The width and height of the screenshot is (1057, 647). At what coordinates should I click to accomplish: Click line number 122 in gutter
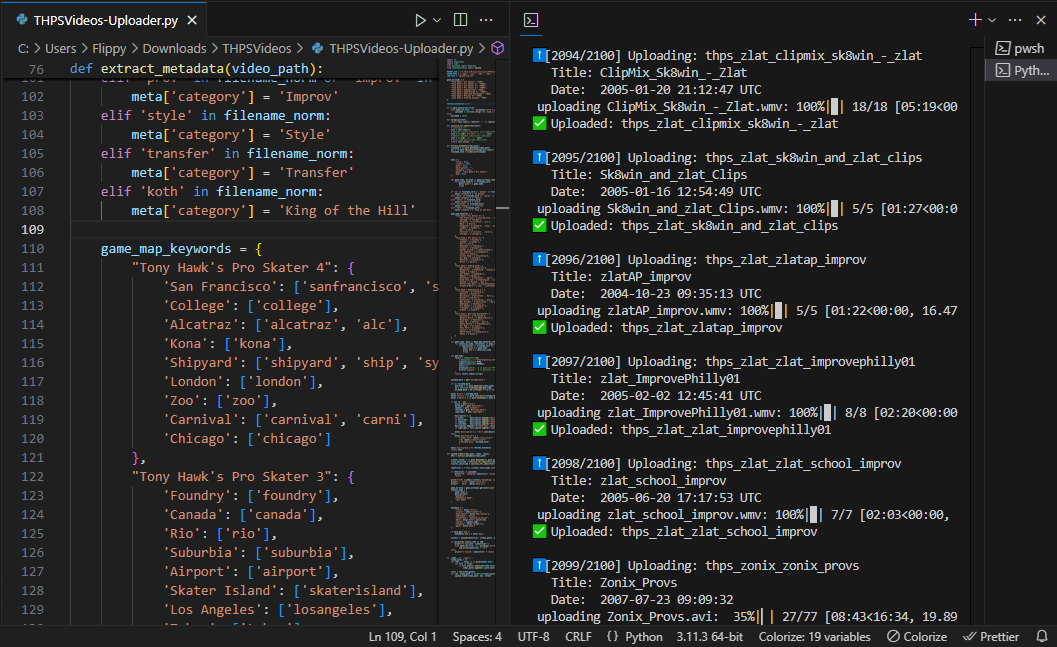coord(32,476)
